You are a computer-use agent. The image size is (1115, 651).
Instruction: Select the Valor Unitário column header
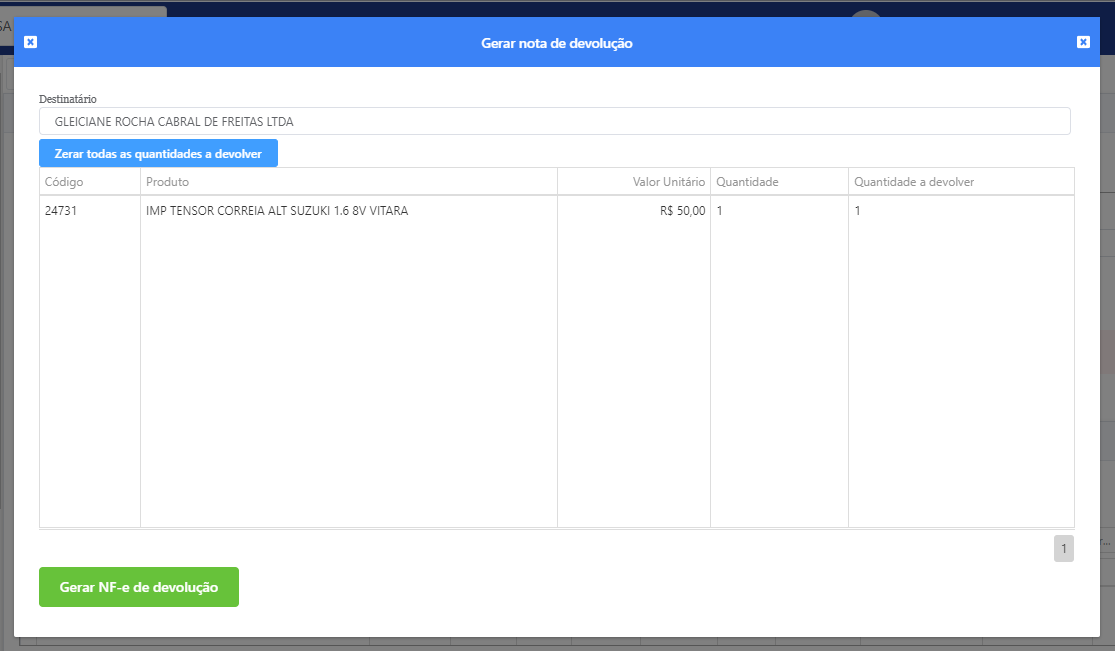(668, 182)
